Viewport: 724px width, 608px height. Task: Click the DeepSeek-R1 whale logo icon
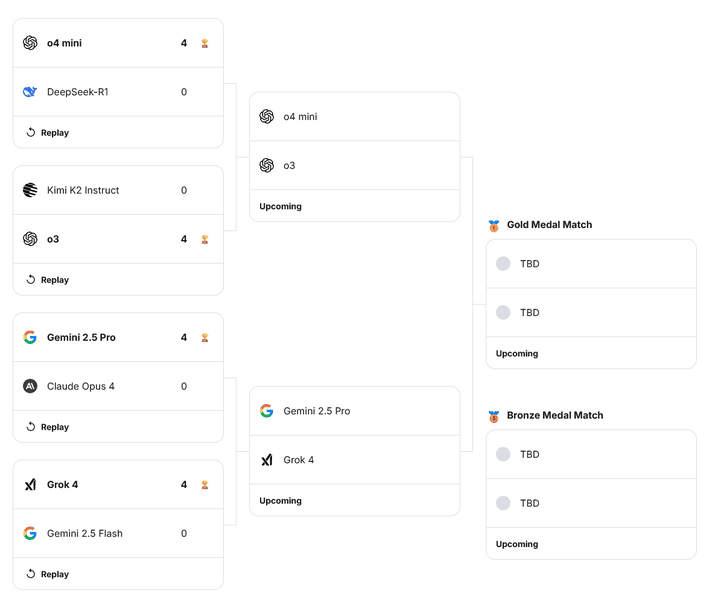point(30,92)
